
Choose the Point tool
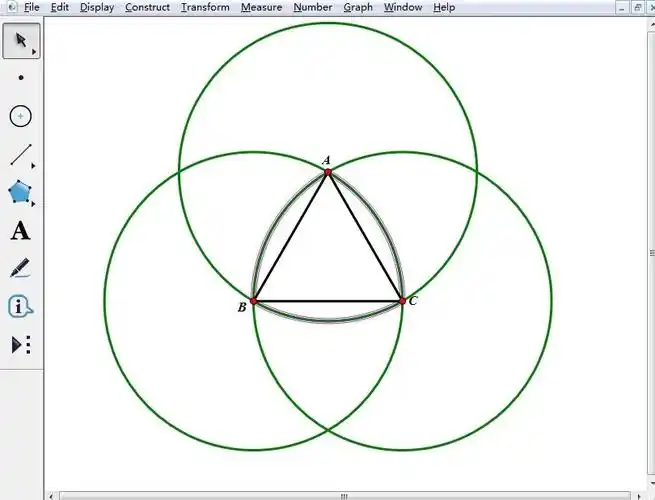(21, 77)
